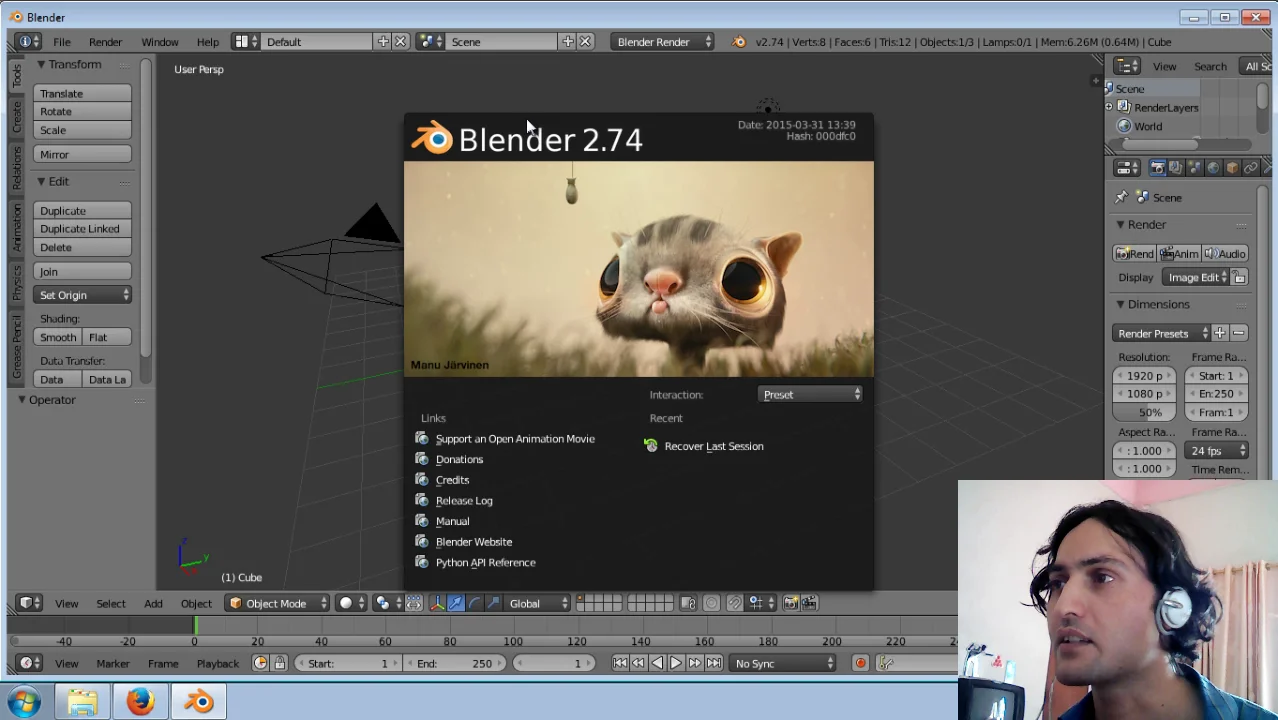Add a render preset with plus button

click(x=1220, y=333)
